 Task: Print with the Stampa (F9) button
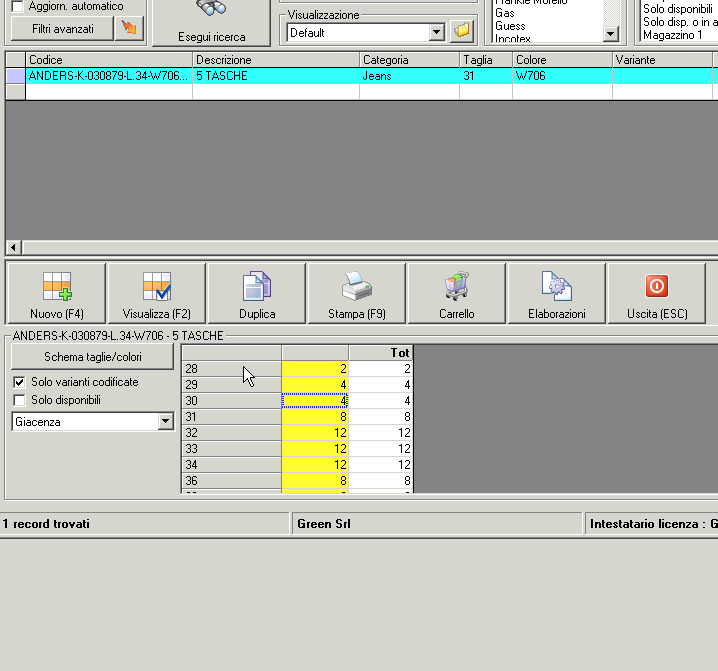pyautogui.click(x=357, y=293)
